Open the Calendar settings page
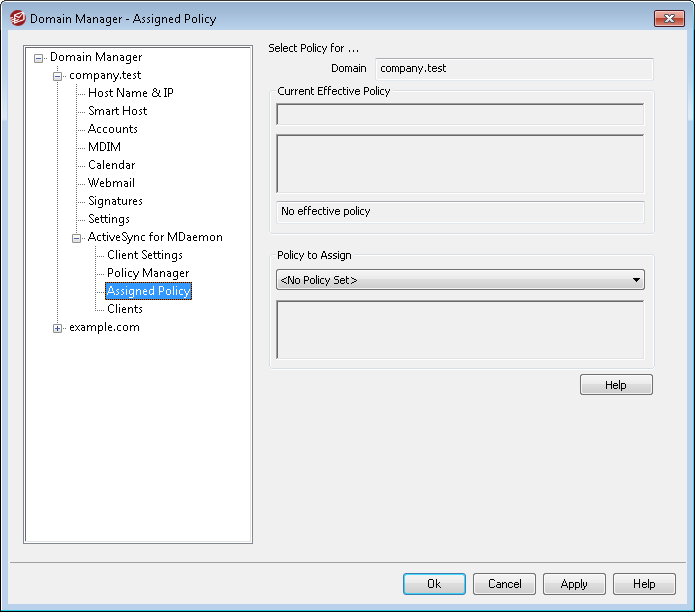This screenshot has height=612, width=695. (x=111, y=165)
